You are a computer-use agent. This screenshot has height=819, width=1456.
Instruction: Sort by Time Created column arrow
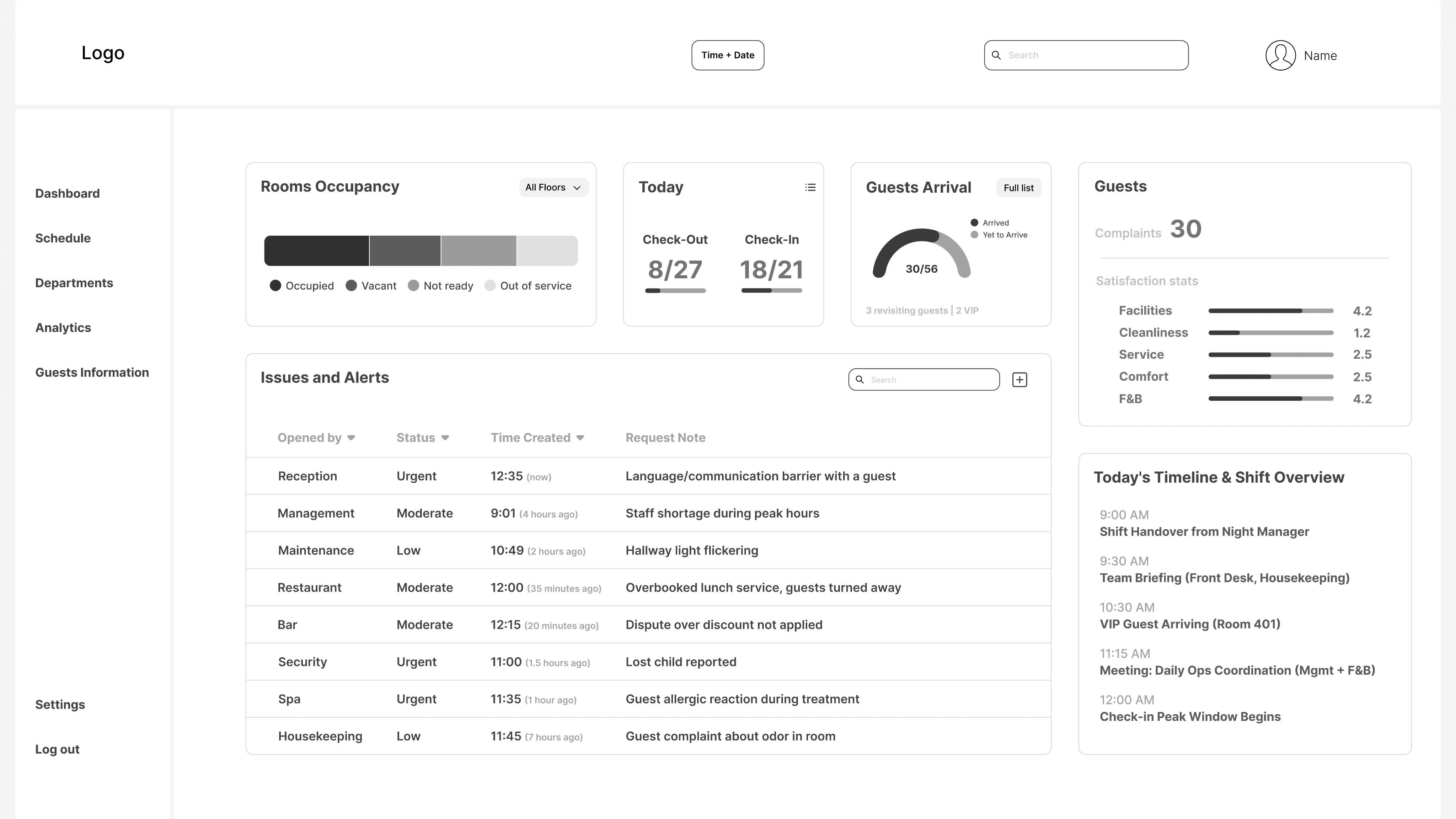coord(580,438)
